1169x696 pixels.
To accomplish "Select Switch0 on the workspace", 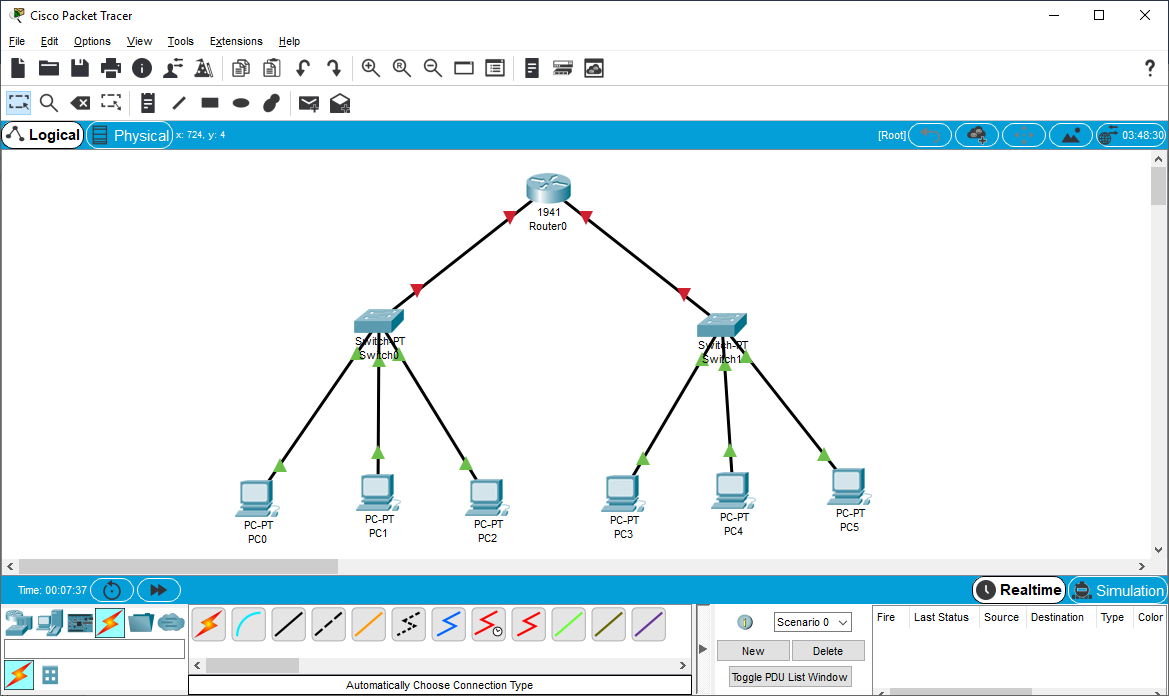I will click(x=379, y=321).
